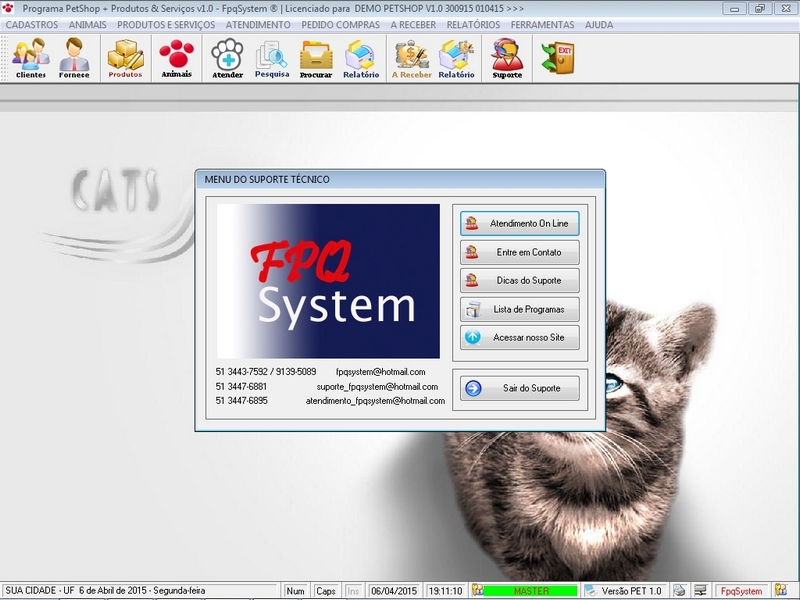Screen dimensions: 800x600
Task: Click the red FpqSystem status bar label
Action: 741,591
